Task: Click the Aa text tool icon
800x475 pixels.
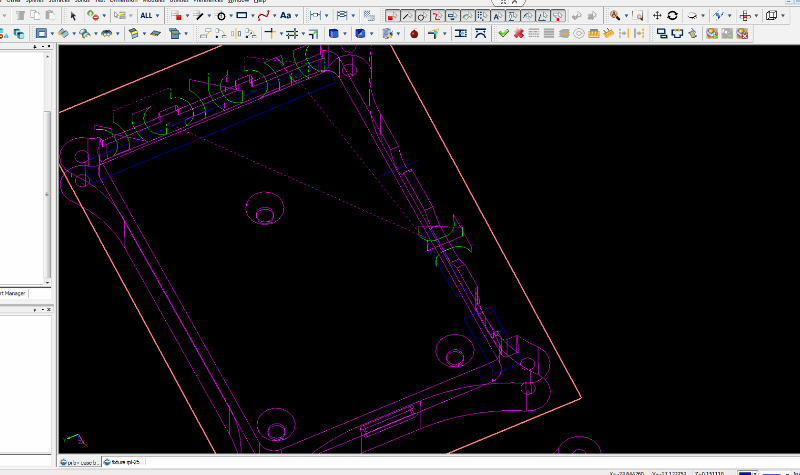Action: tap(285, 16)
